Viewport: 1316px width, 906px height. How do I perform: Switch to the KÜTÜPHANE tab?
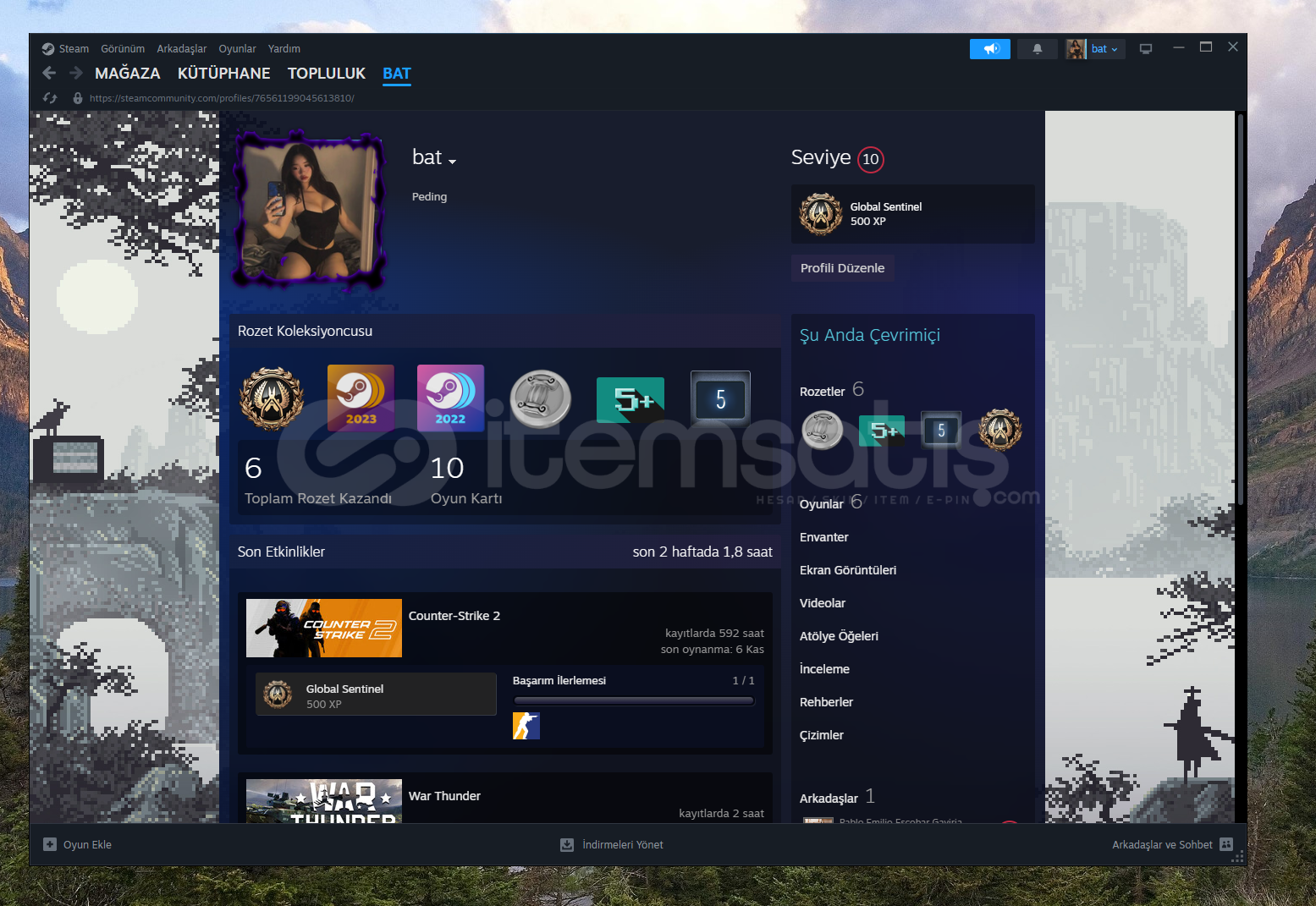[224, 74]
